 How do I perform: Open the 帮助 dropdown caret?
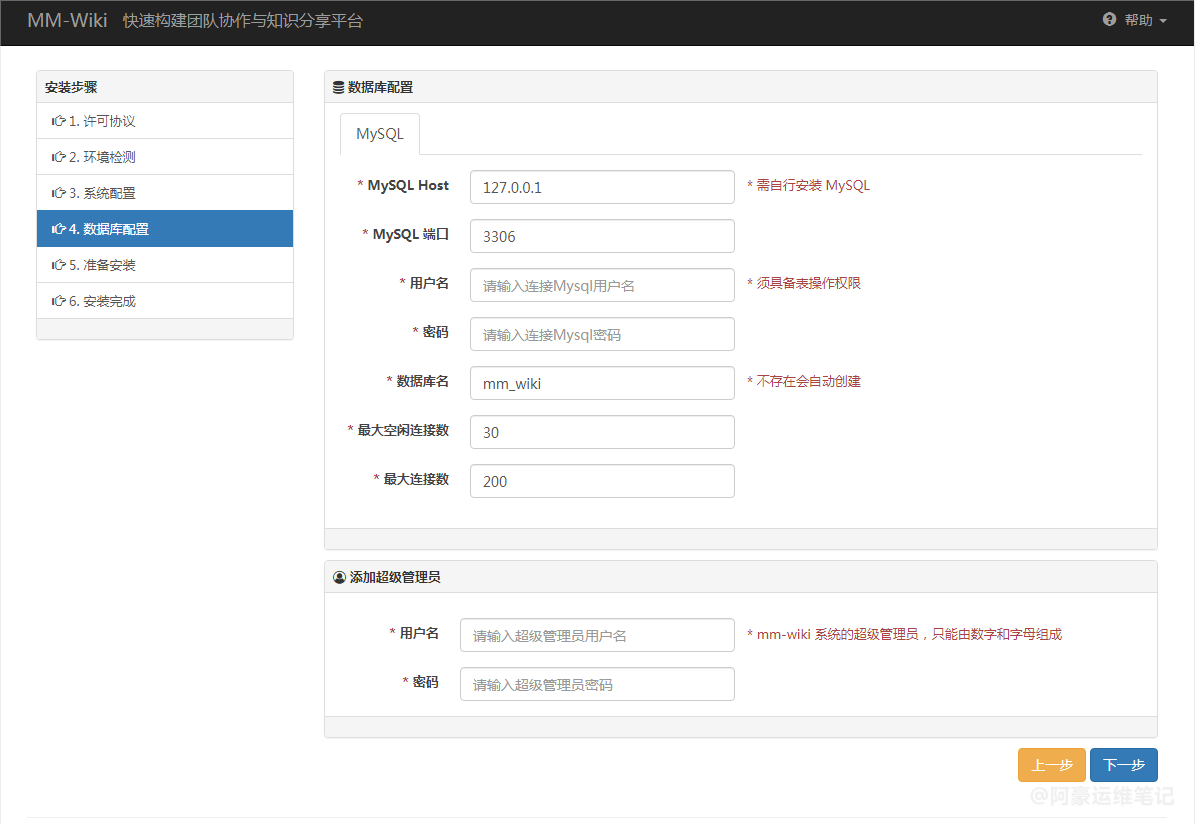tap(1163, 21)
